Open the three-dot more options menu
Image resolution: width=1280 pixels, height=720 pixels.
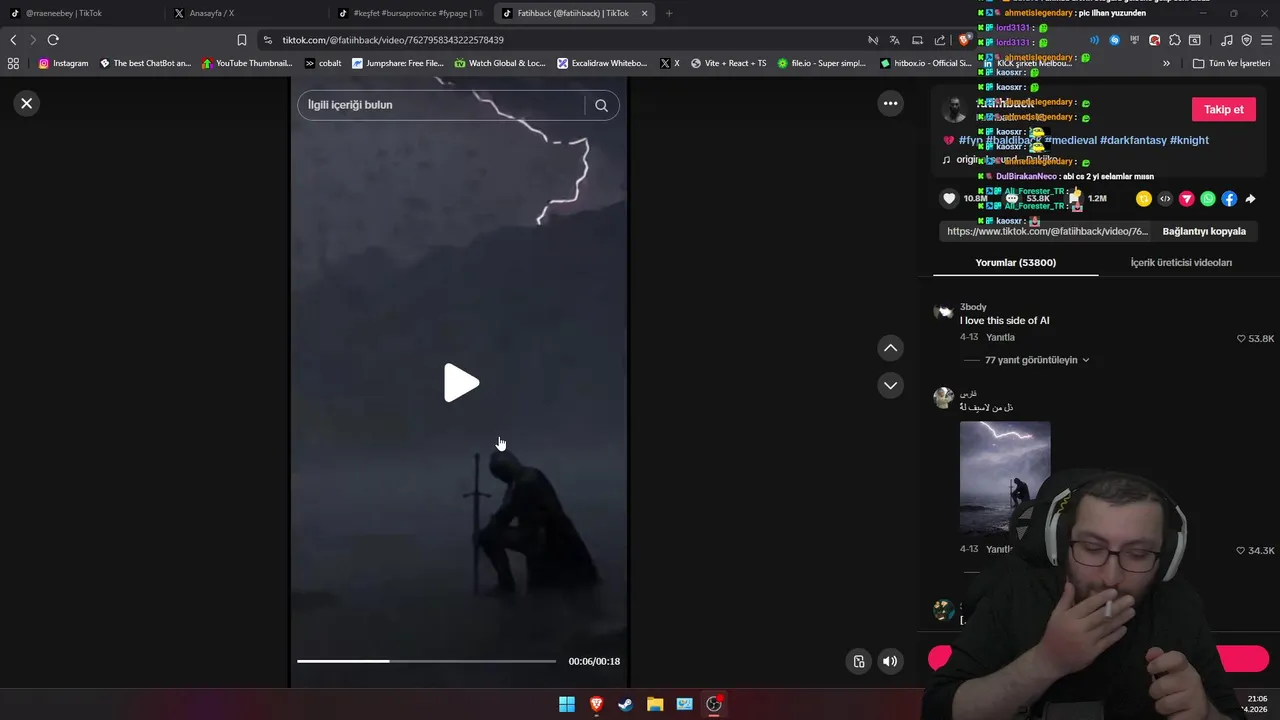890,103
